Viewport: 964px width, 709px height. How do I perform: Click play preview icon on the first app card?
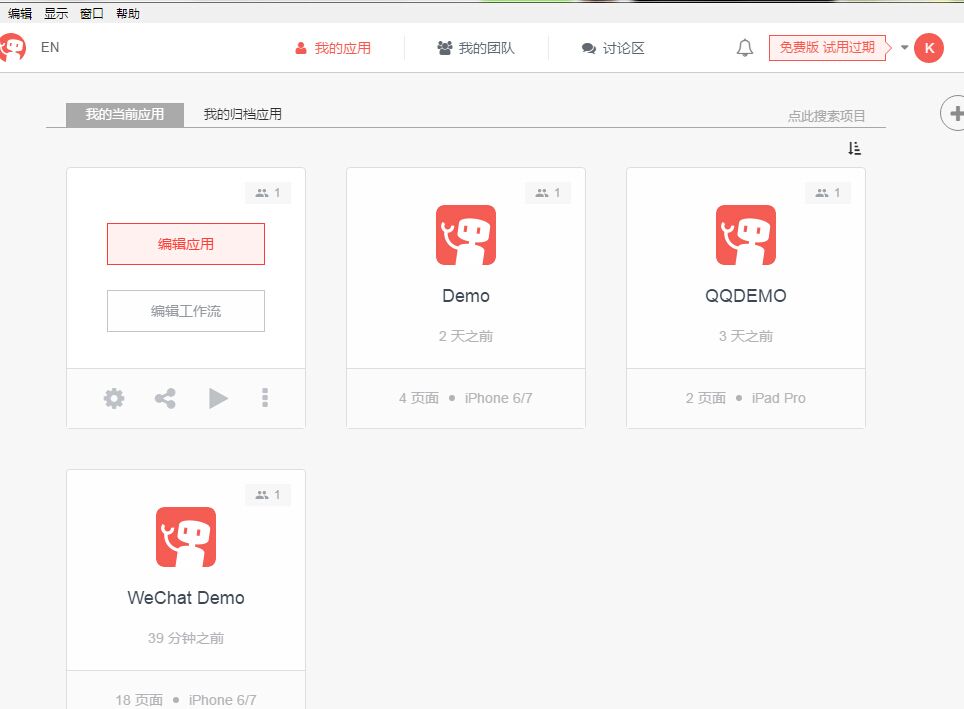point(218,398)
